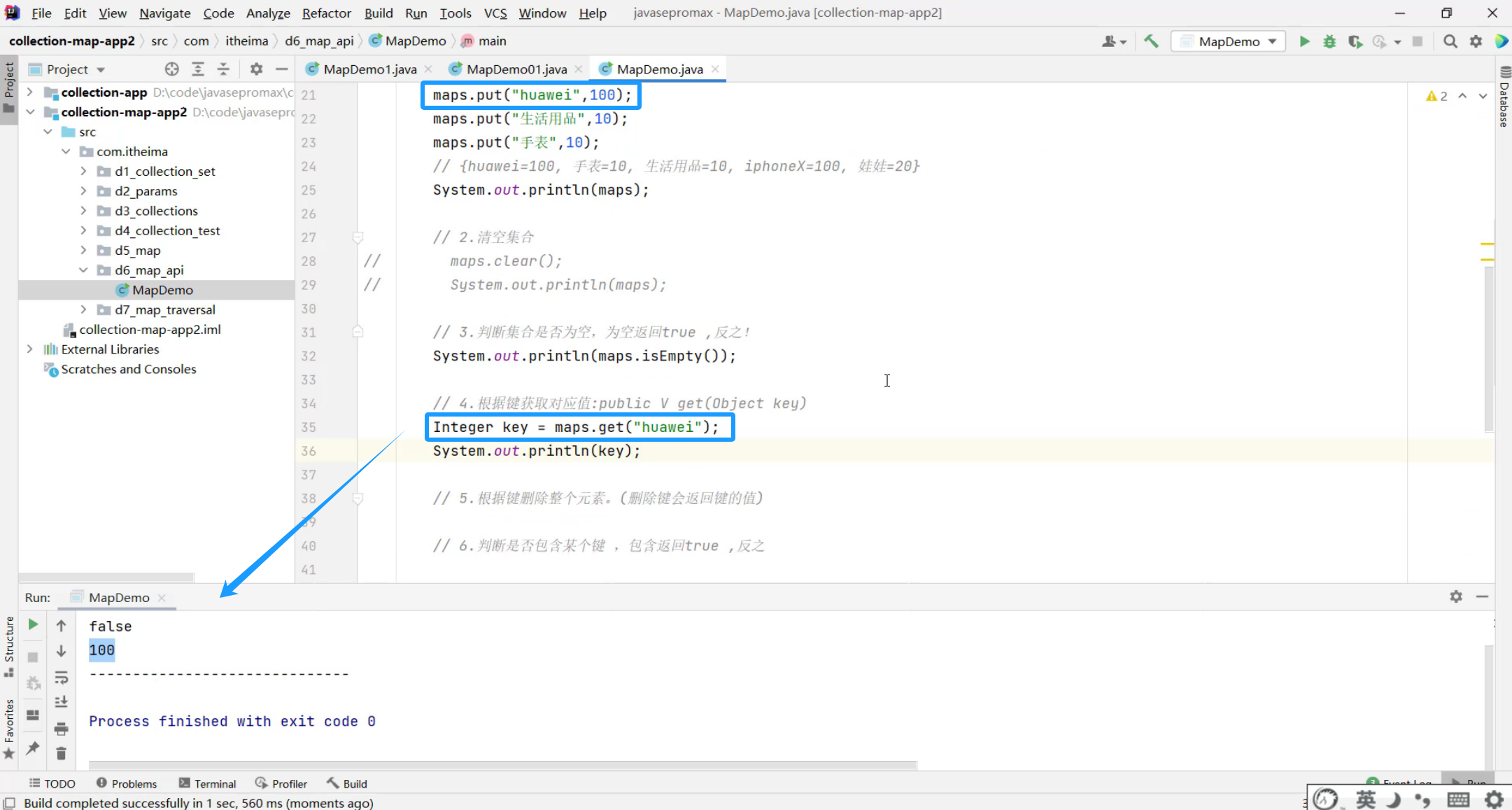Toggle scroll to end in console

(x=62, y=701)
